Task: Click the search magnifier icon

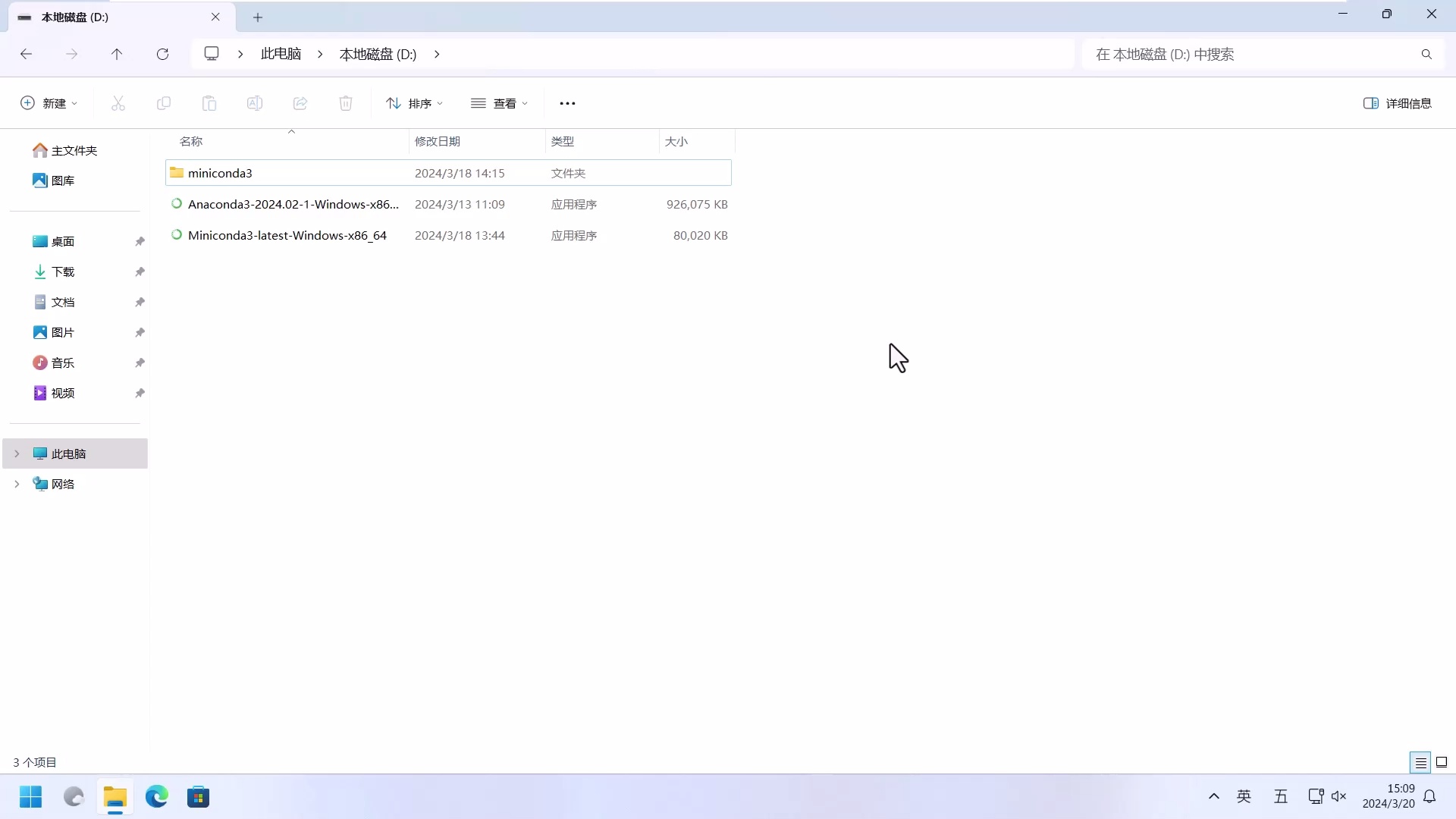Action: [x=1426, y=55]
